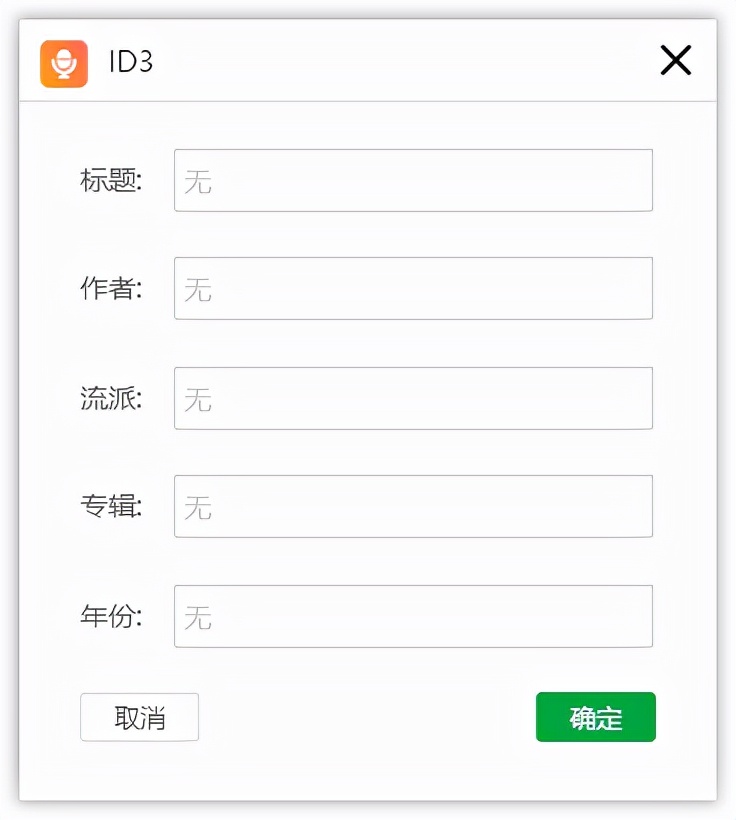Select the ID3 dialog title text
This screenshot has width=736, height=820.
click(x=127, y=60)
